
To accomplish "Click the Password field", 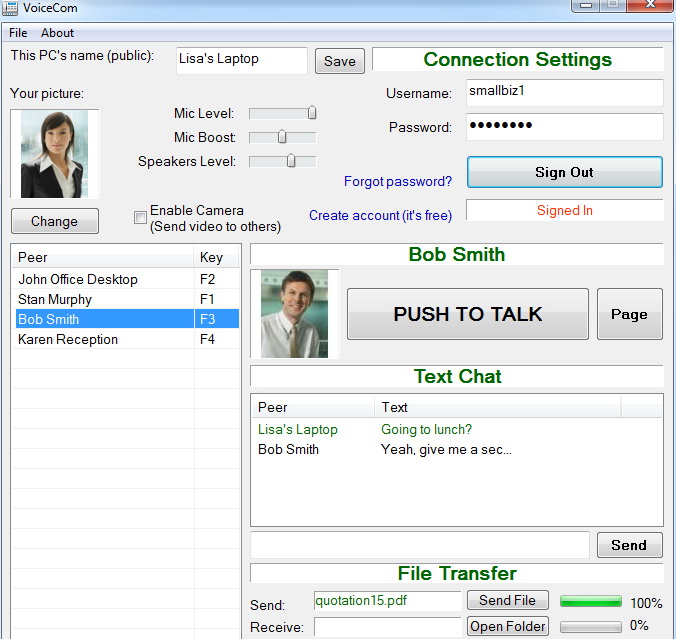I will (x=564, y=127).
